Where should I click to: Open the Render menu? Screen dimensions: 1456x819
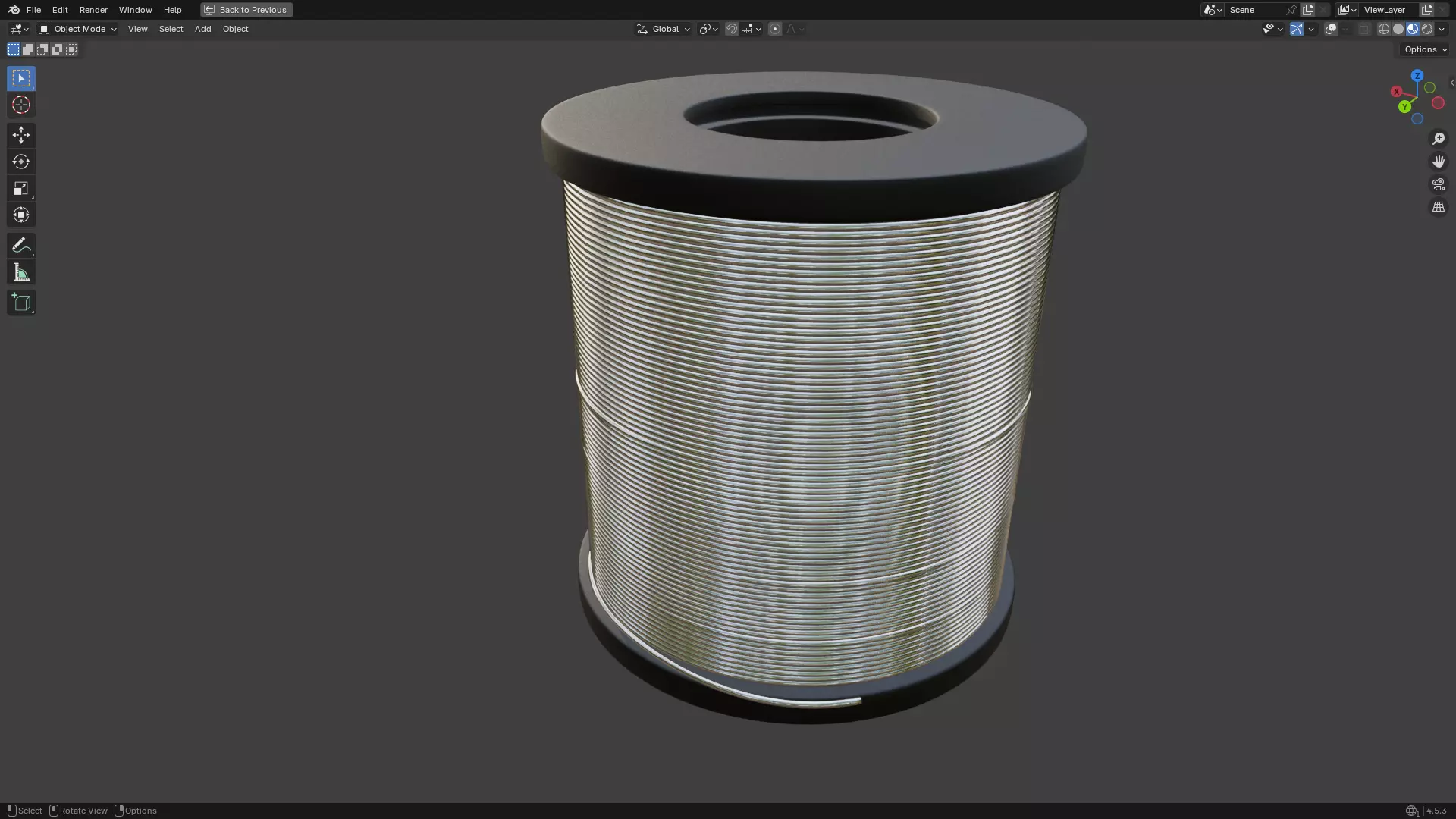[x=93, y=10]
